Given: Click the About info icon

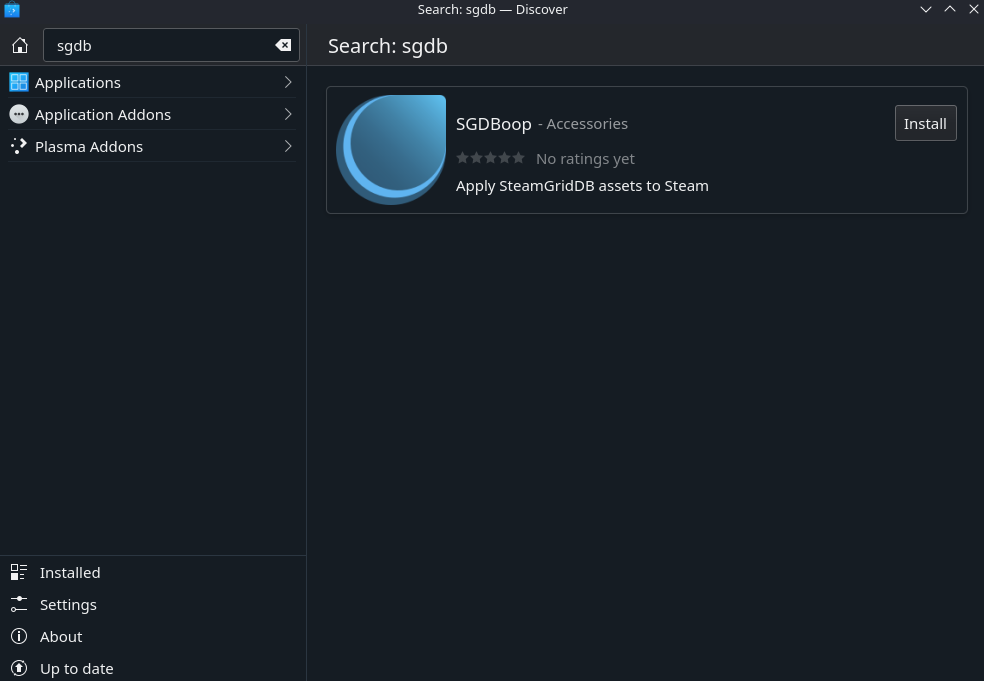Looking at the screenshot, I should coord(19,636).
